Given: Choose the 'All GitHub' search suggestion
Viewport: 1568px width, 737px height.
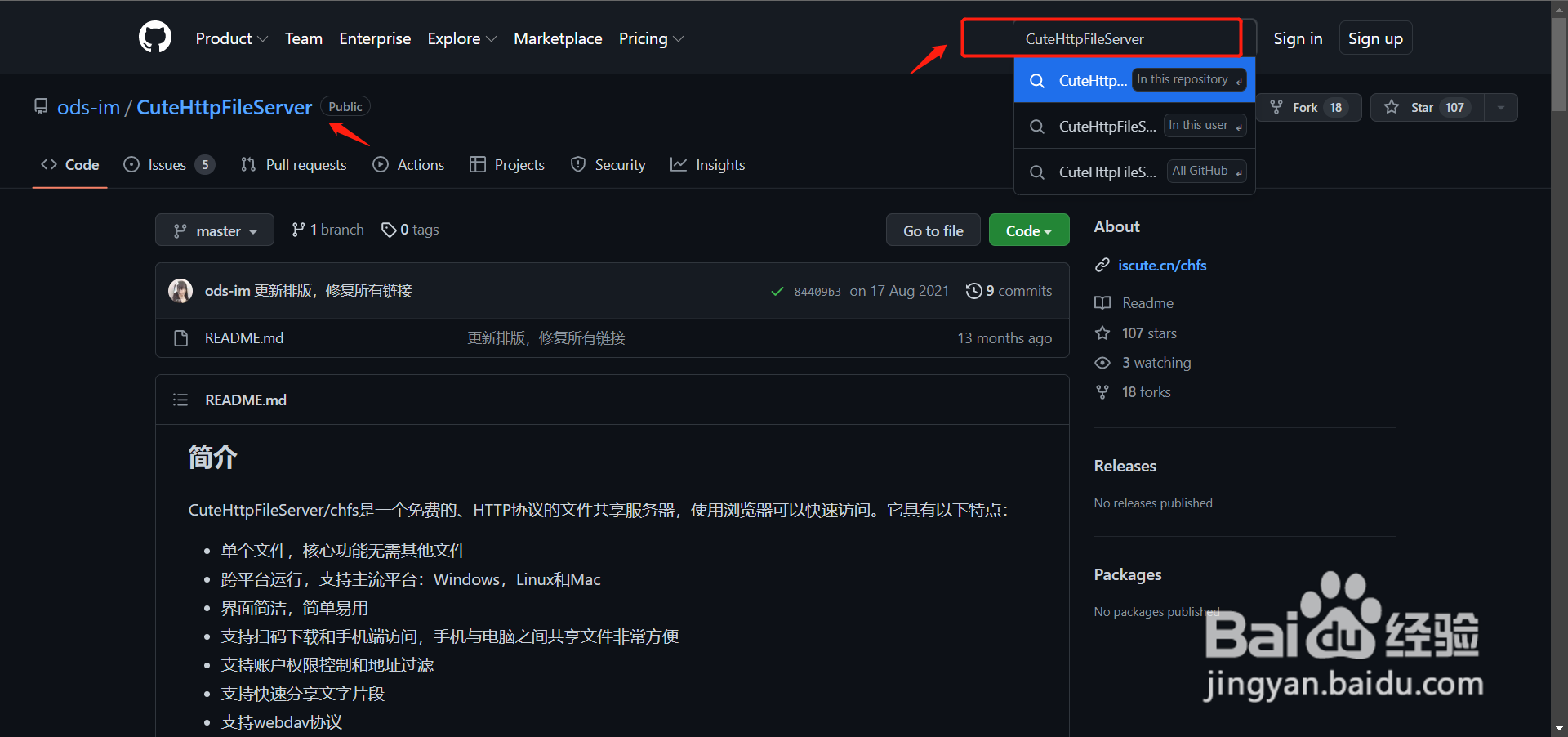Looking at the screenshot, I should pos(1134,172).
